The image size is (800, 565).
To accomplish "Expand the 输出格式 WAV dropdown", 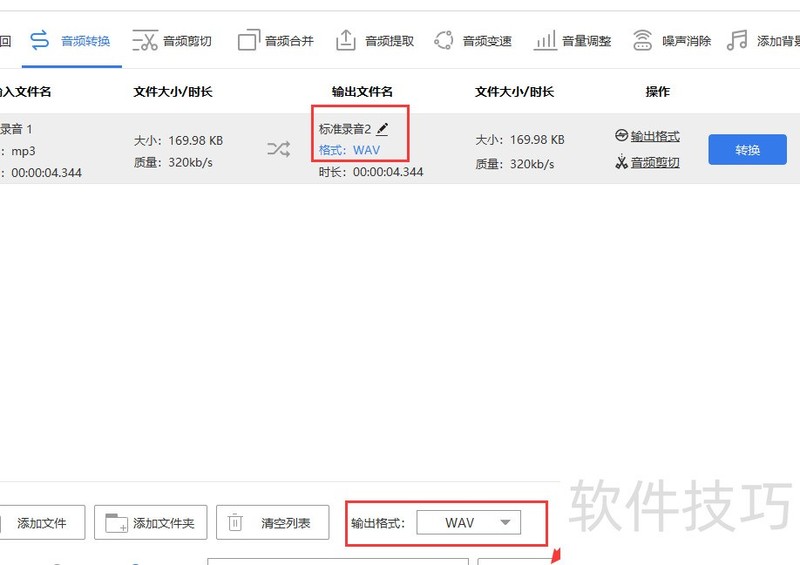I will (469, 523).
